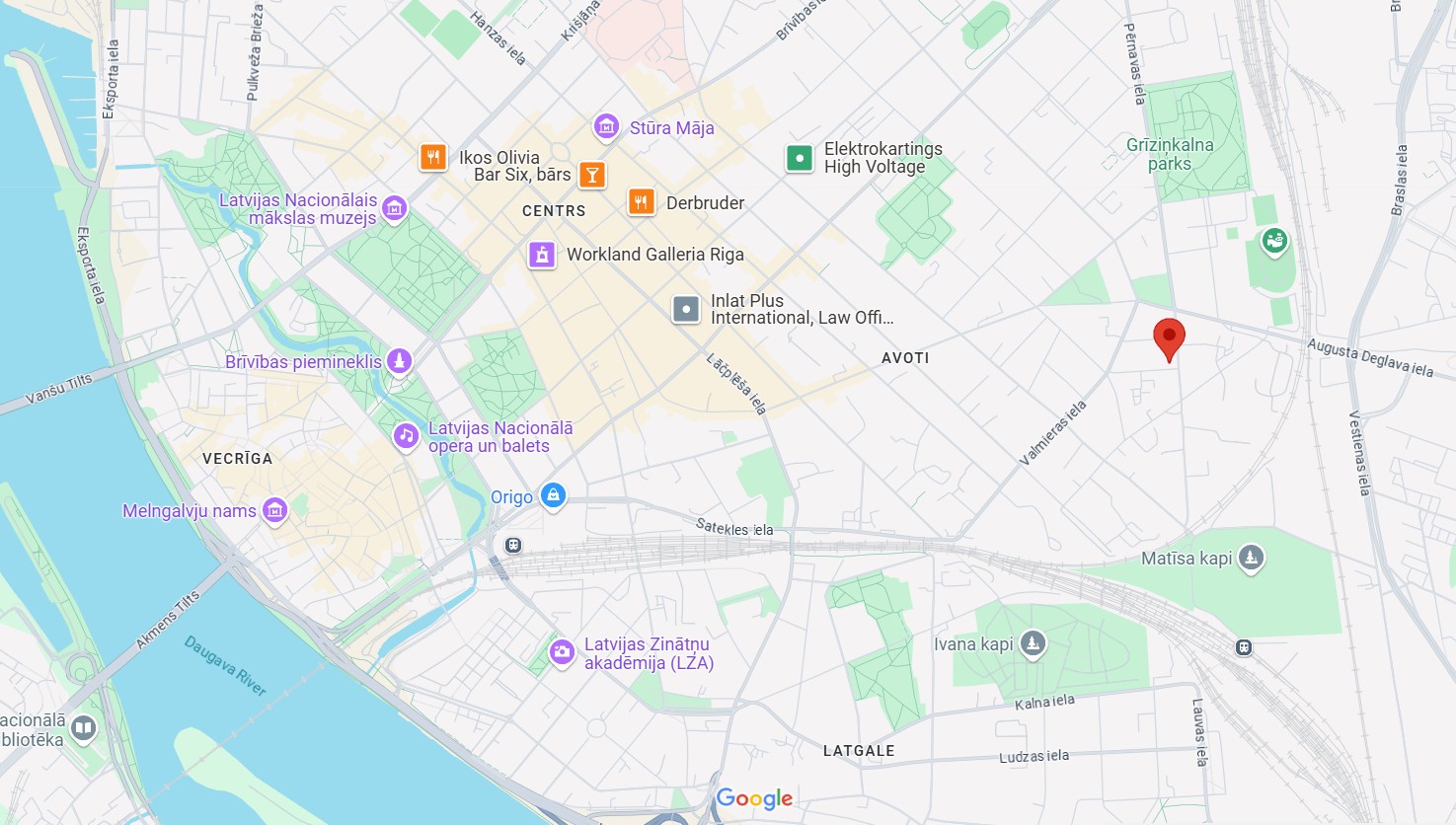This screenshot has height=825, width=1456.
Task: Click the red location pin marker
Action: [1169, 340]
